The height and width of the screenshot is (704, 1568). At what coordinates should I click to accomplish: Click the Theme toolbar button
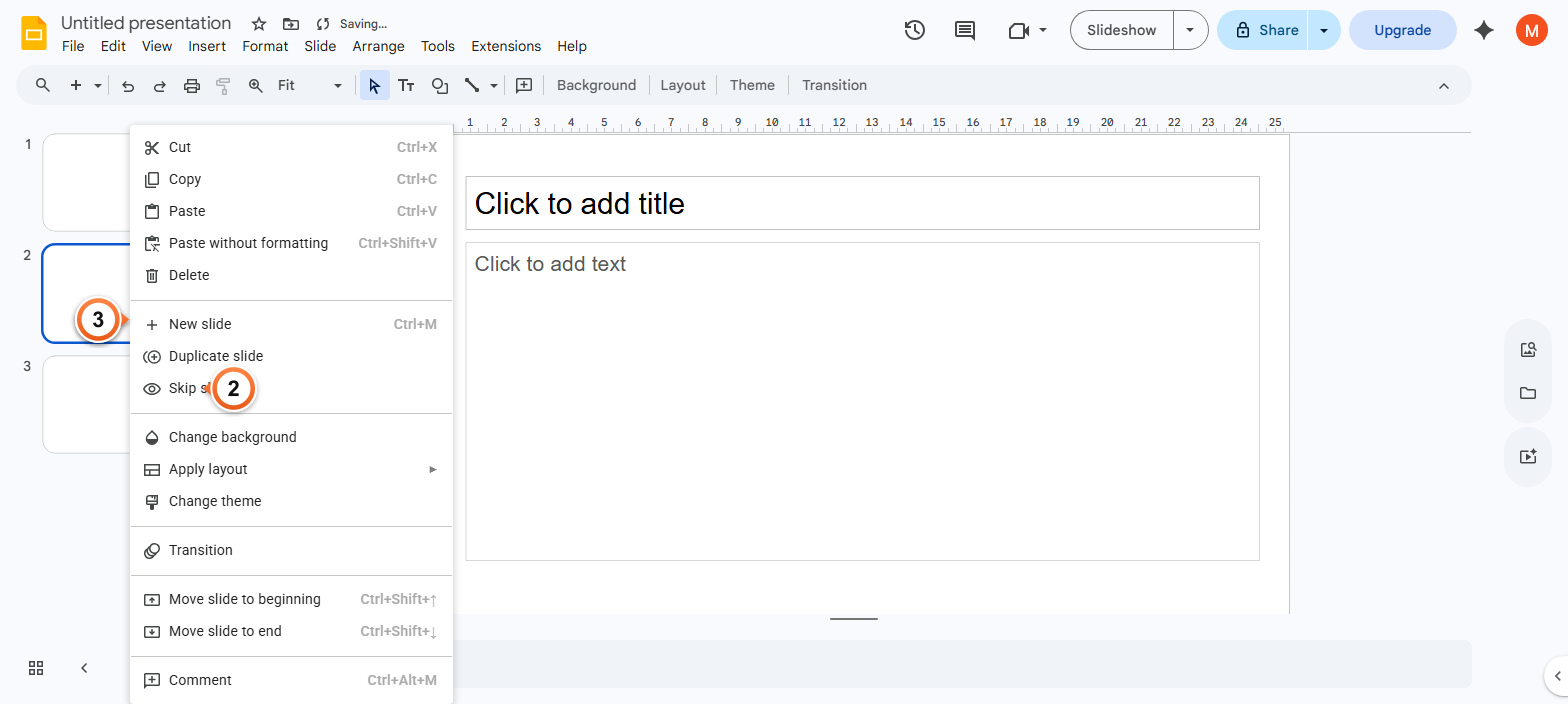[x=752, y=86]
